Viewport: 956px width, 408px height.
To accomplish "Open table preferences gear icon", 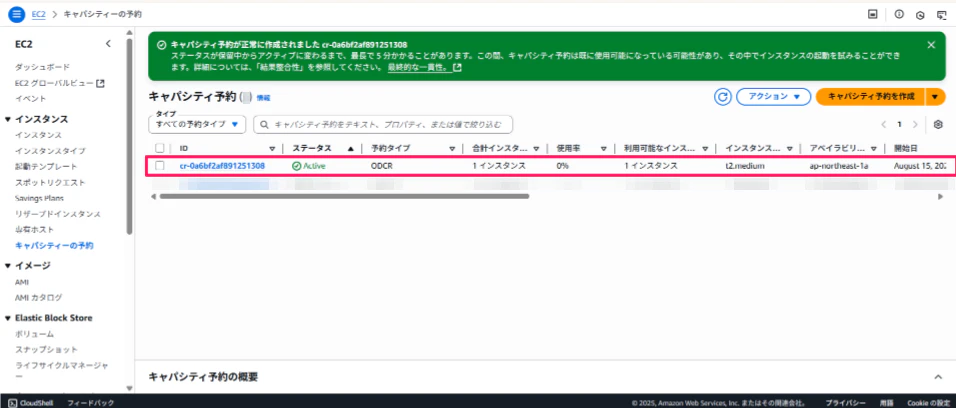I will [x=938, y=124].
